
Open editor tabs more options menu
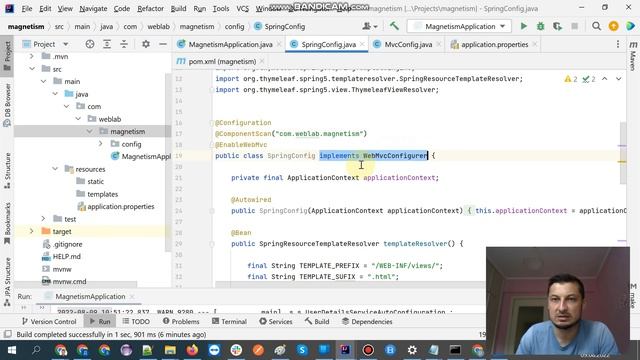click(x=618, y=44)
